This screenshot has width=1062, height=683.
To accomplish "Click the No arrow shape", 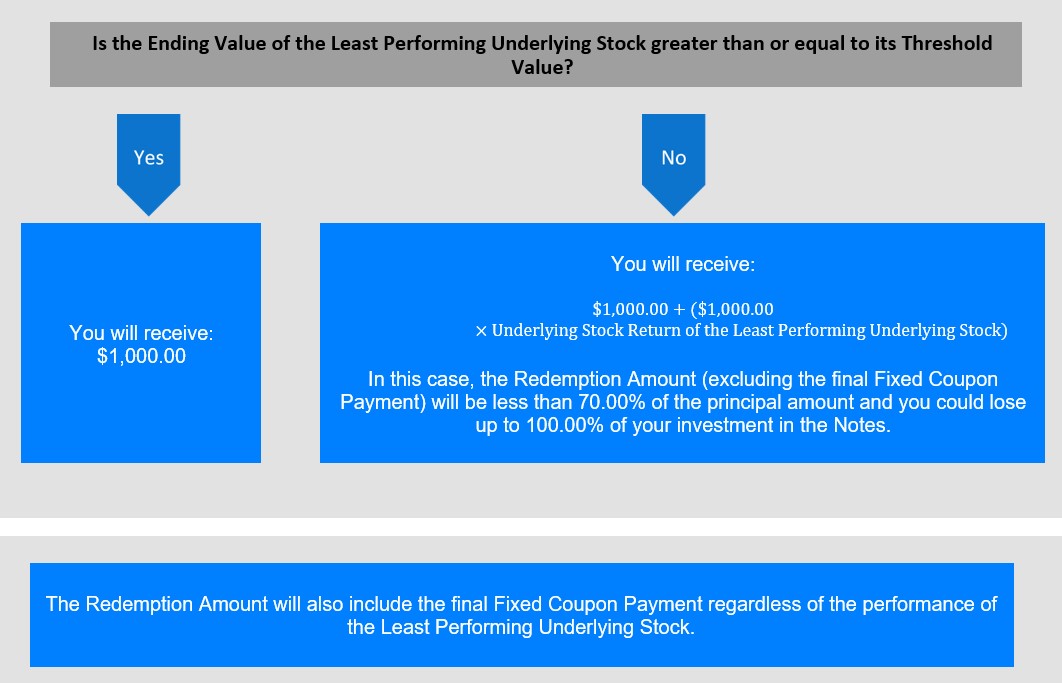I will pos(673,165).
